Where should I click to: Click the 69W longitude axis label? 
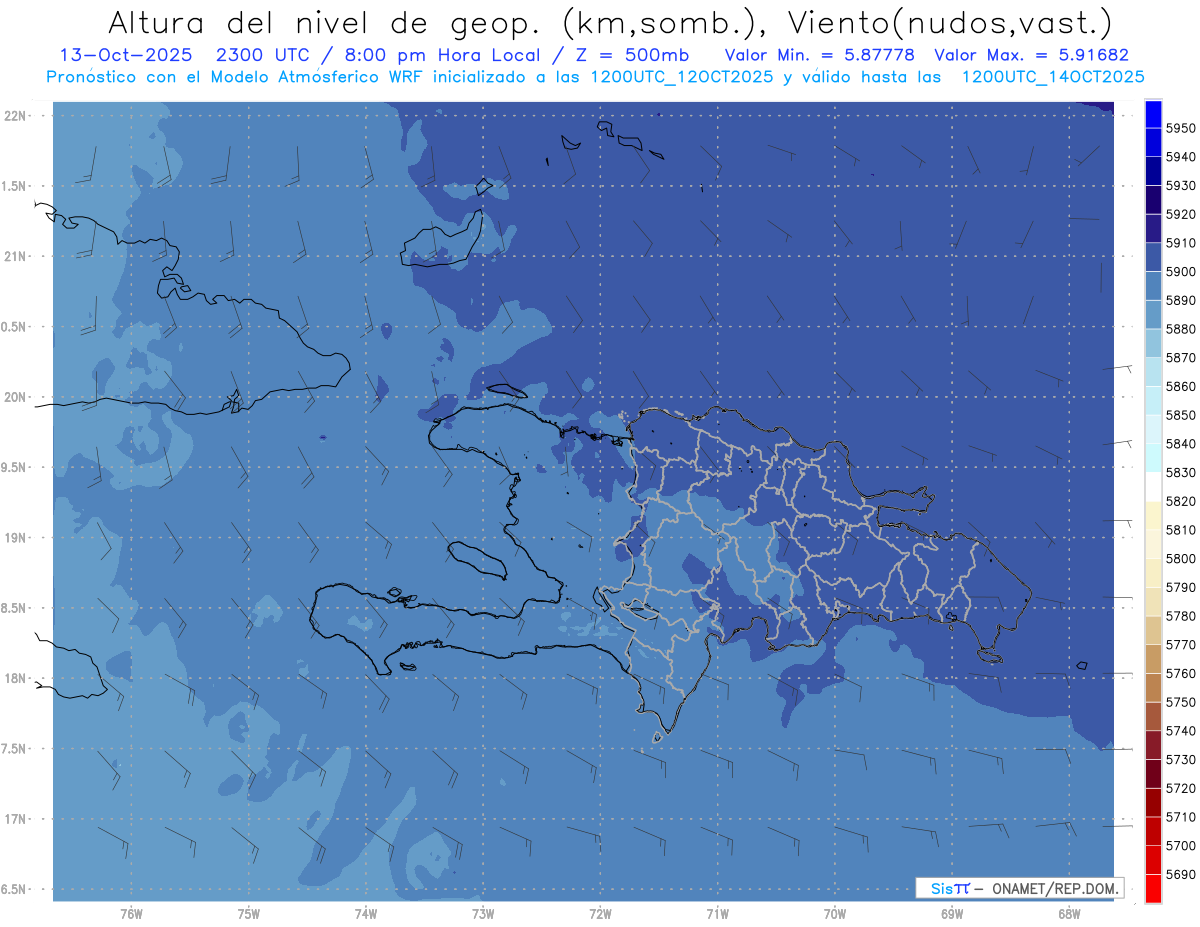952,913
